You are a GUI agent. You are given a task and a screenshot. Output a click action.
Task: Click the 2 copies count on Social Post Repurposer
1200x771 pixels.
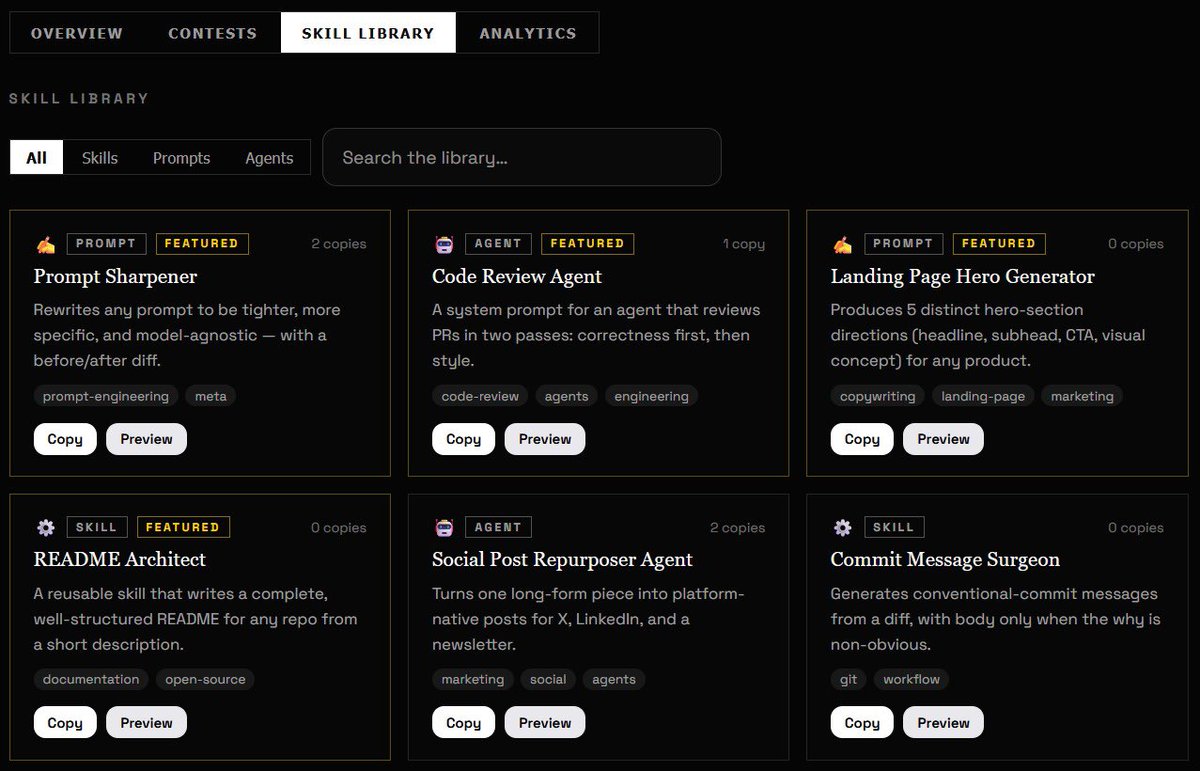coord(737,528)
